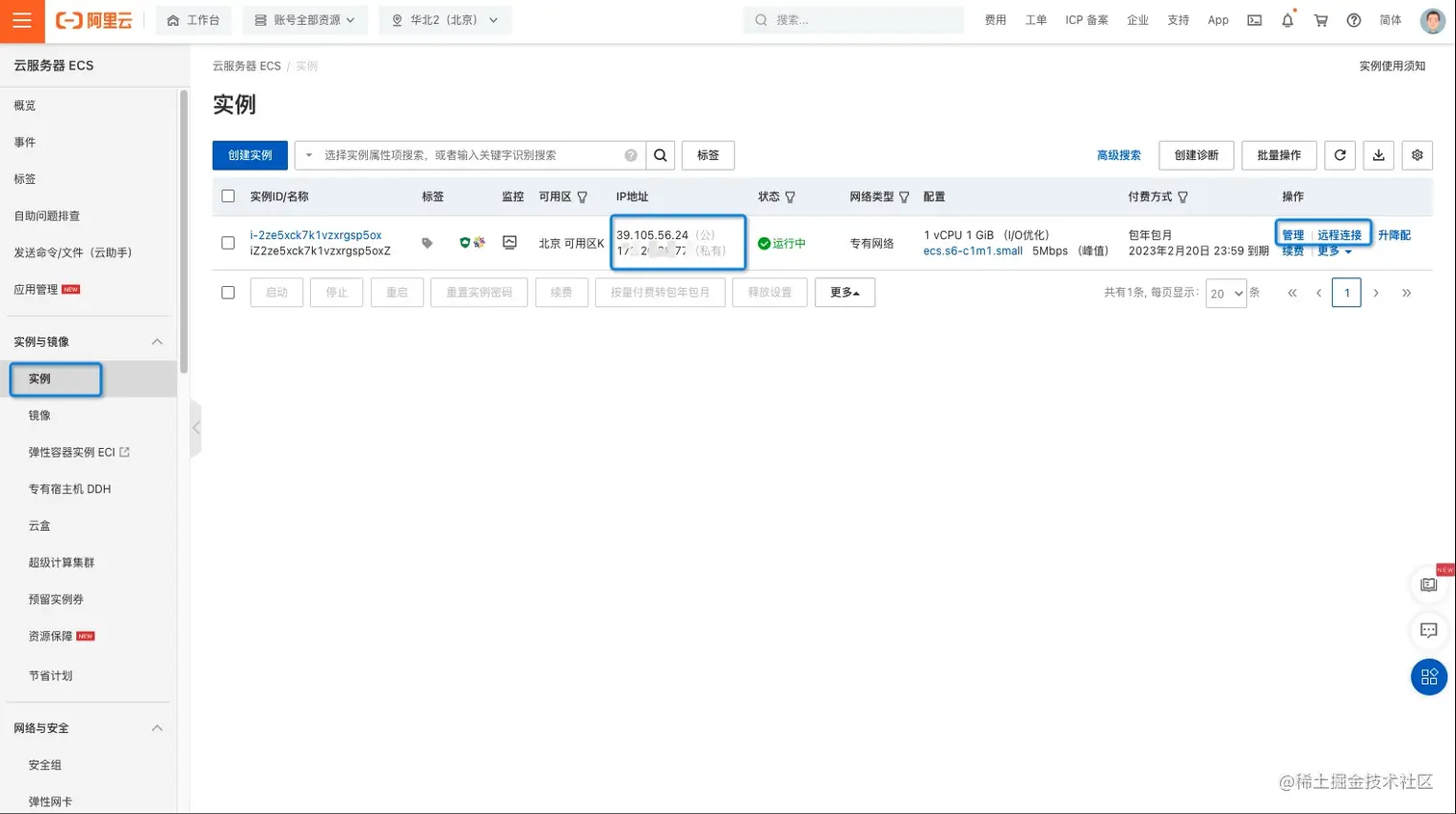Click the tag icon in instance row
This screenshot has width=1456, height=814.
(428, 243)
